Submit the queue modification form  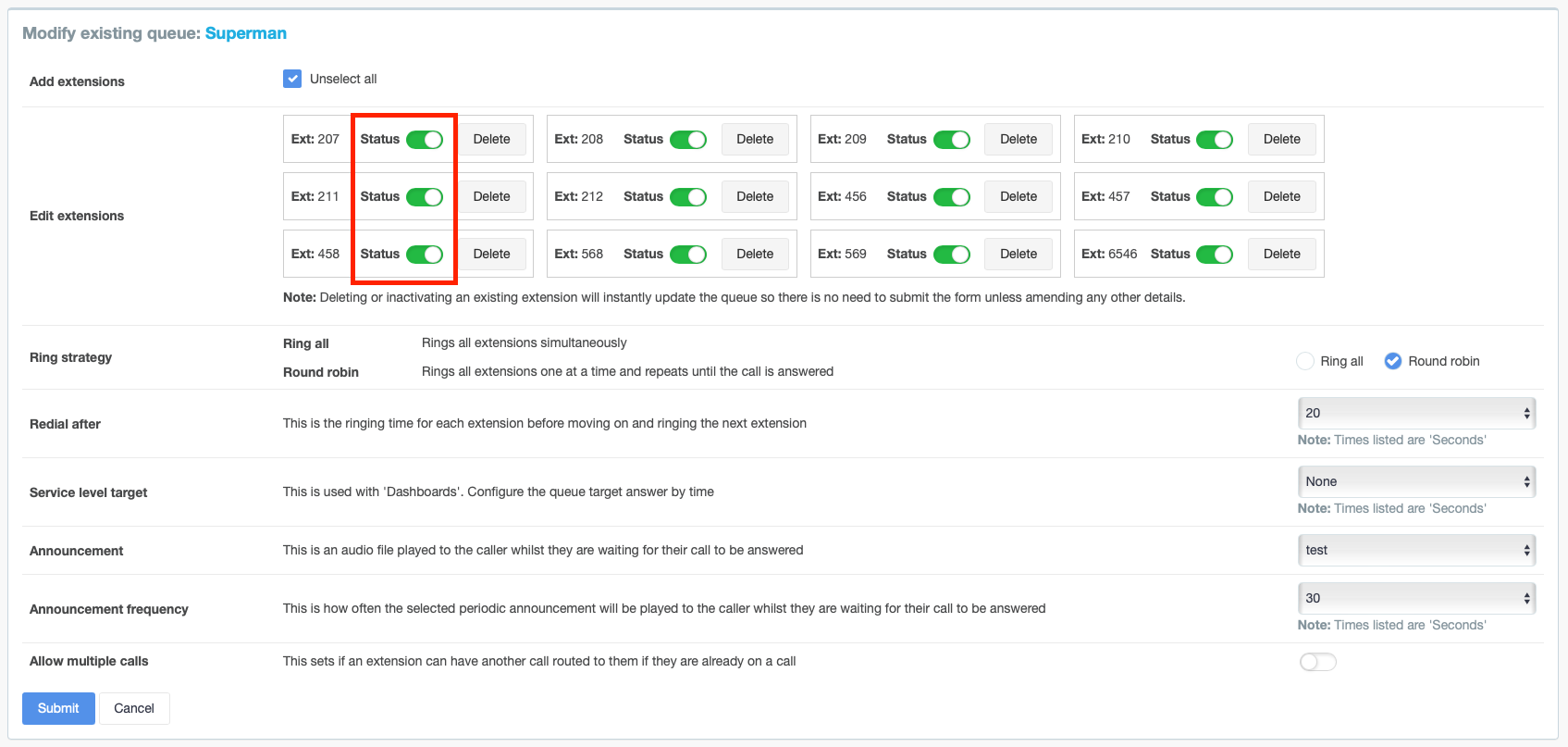(58, 708)
